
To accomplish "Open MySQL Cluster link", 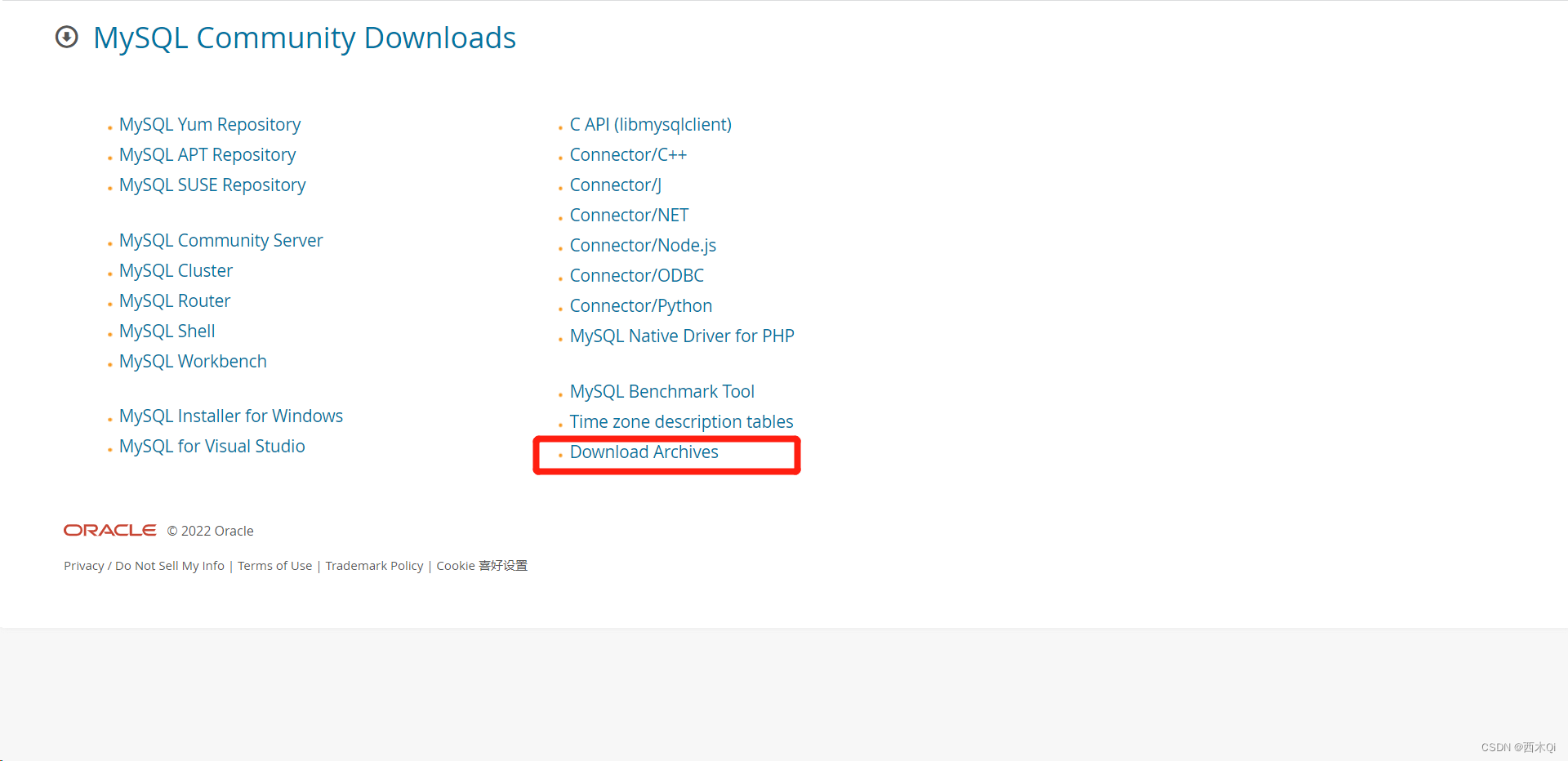I will click(176, 271).
